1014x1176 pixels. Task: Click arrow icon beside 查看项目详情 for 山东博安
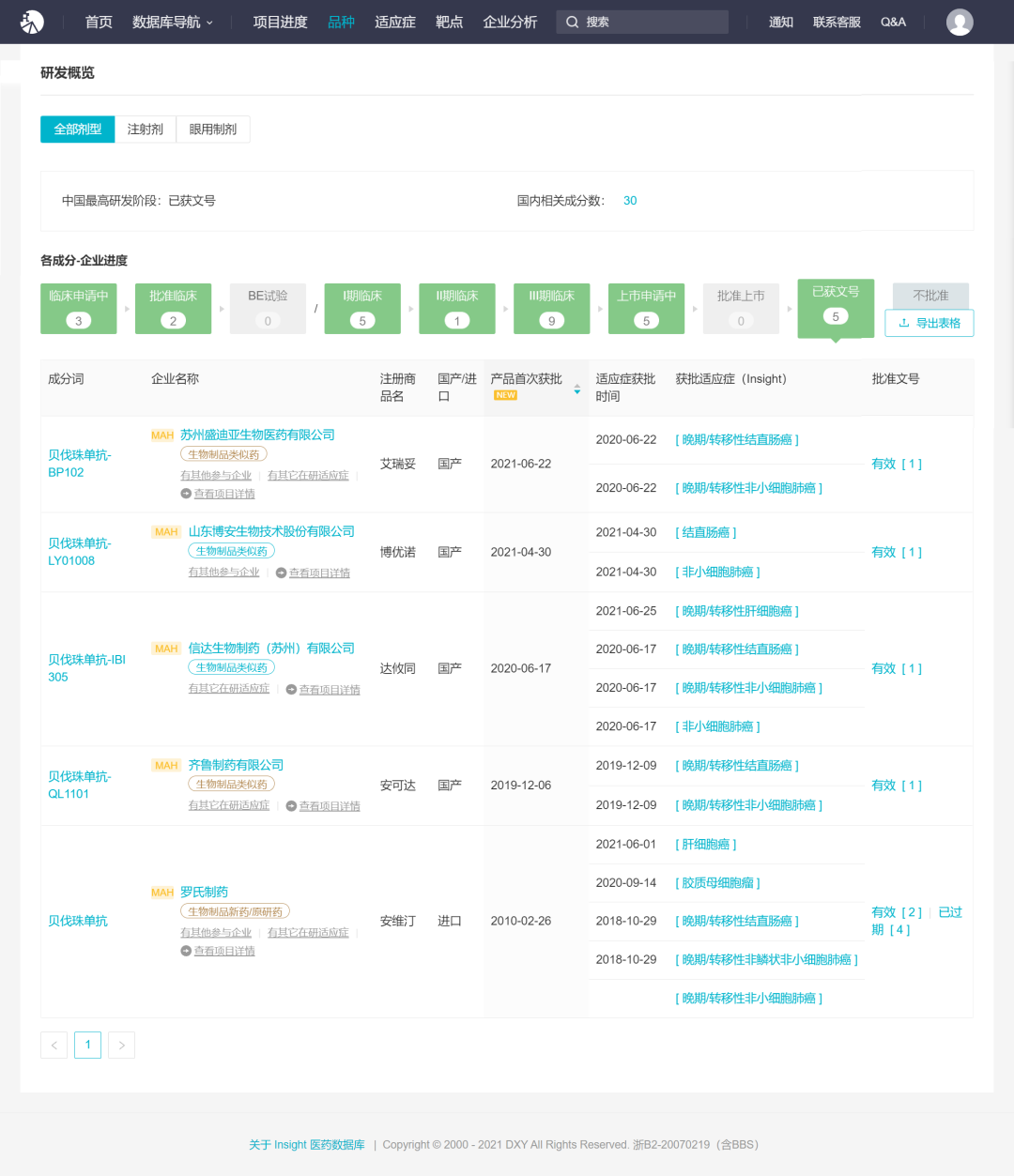[281, 573]
